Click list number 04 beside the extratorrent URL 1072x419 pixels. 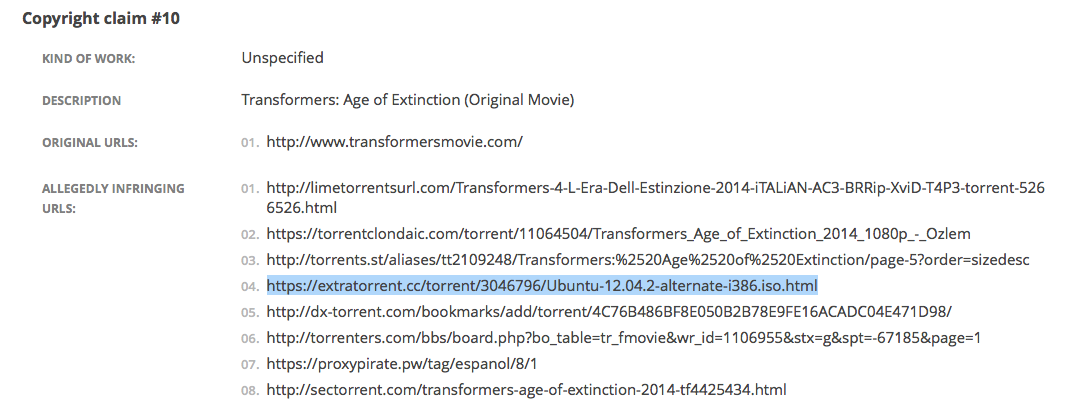point(249,287)
